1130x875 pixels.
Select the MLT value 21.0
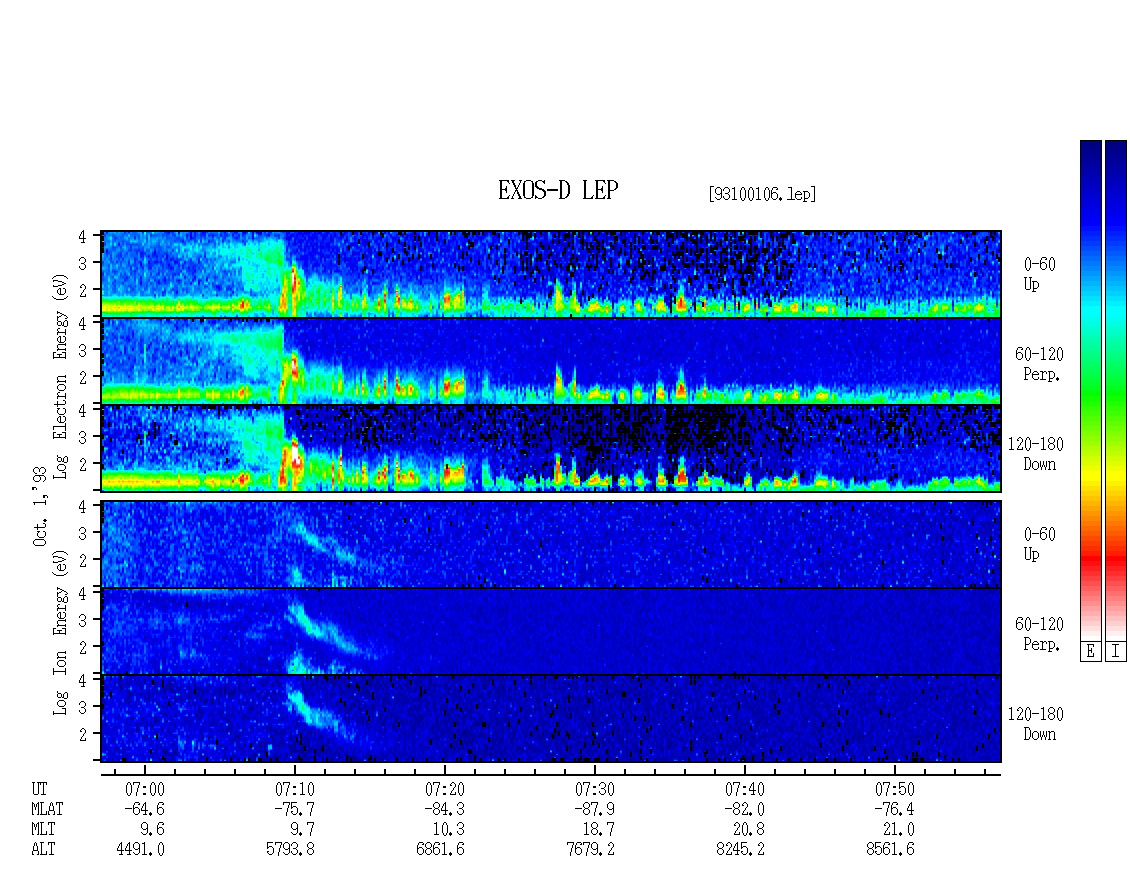point(898,830)
